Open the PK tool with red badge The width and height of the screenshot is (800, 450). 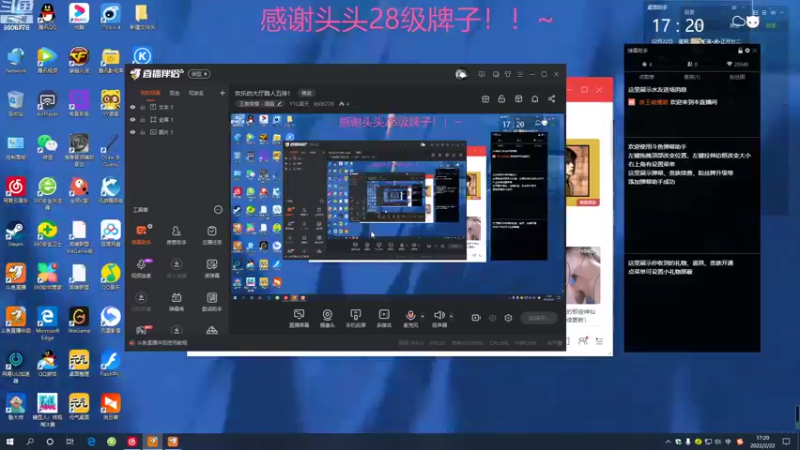[143, 330]
